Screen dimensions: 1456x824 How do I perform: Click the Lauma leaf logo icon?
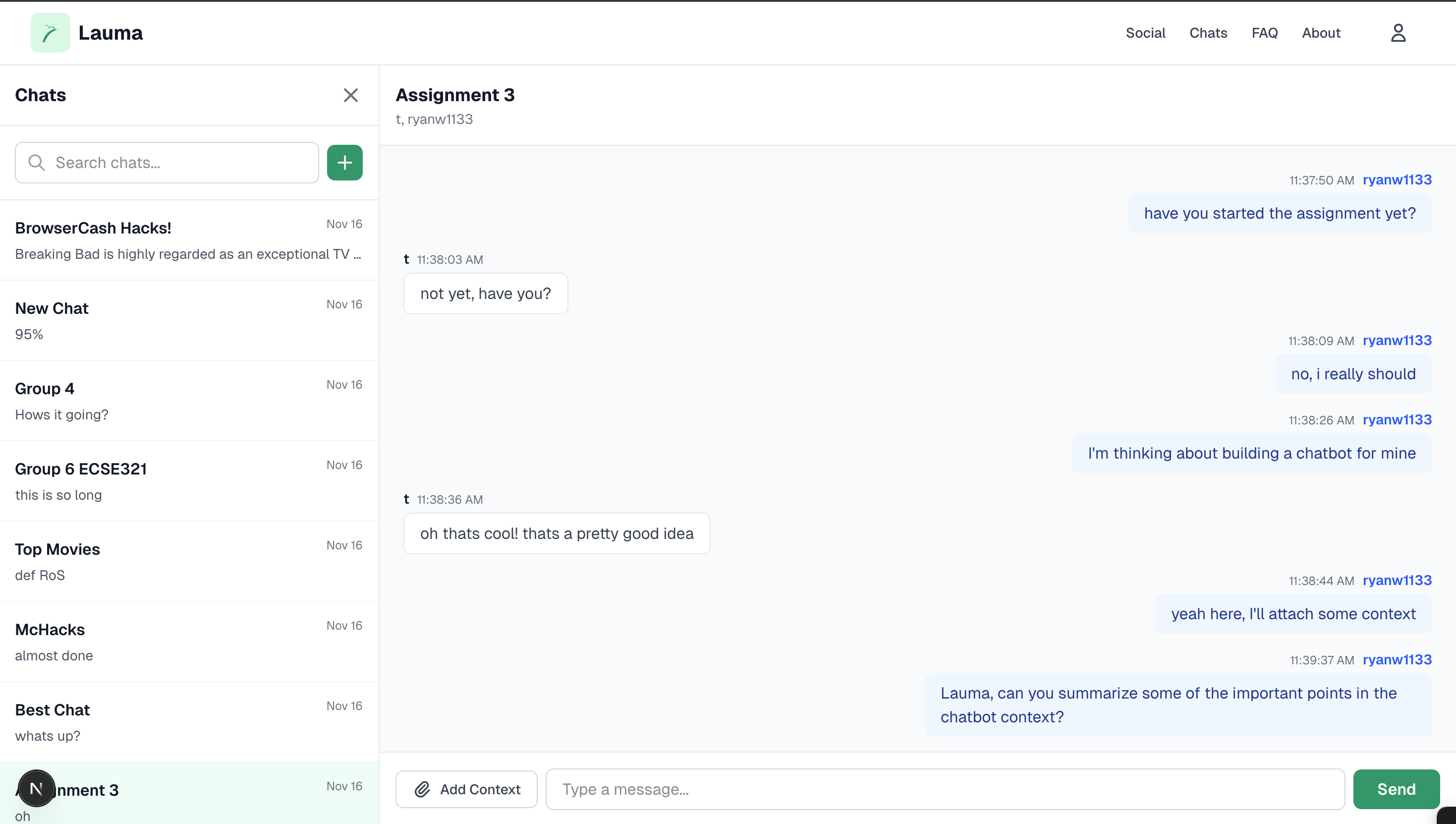pyautogui.click(x=51, y=33)
